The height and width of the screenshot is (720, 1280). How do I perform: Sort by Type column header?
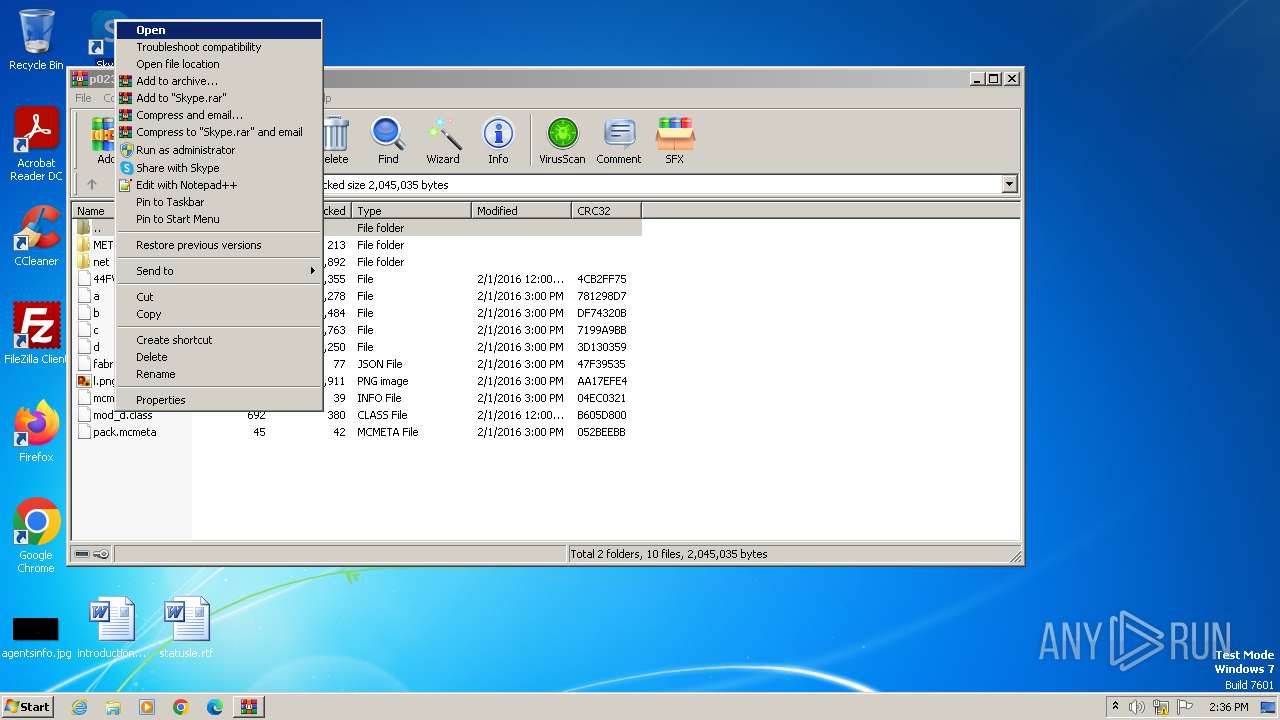point(411,211)
